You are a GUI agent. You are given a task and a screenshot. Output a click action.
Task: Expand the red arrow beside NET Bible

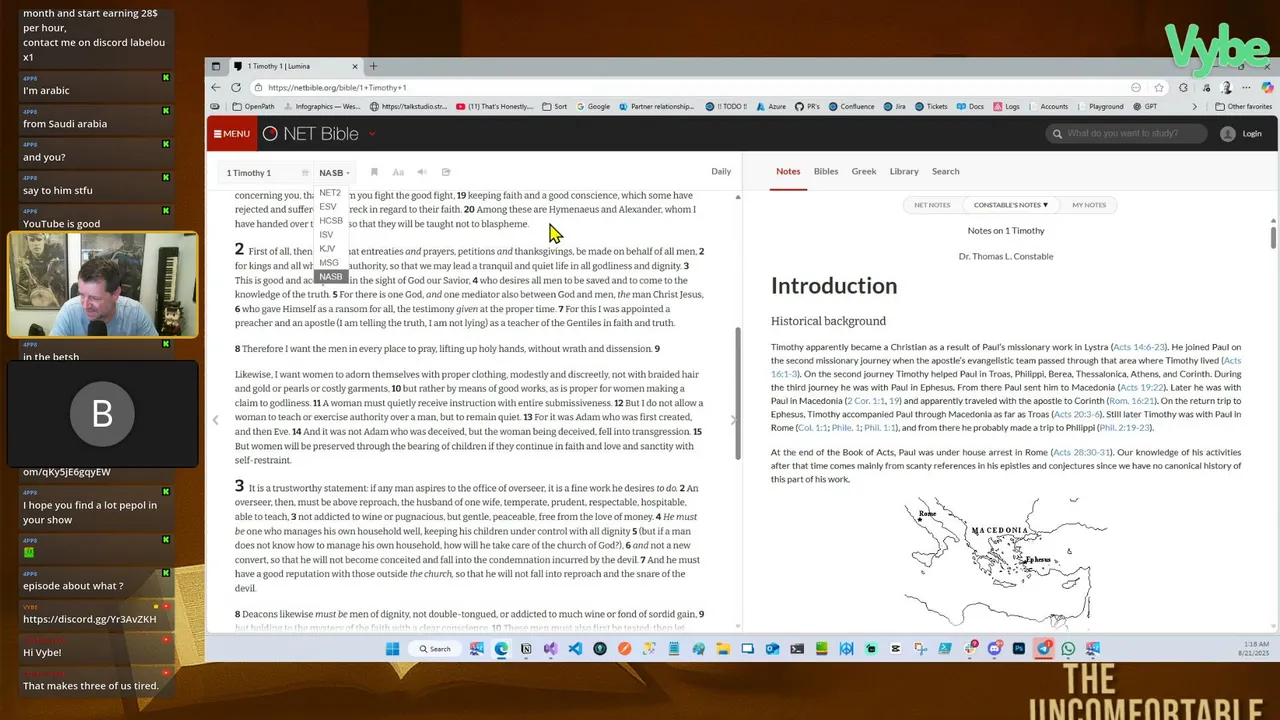372,134
